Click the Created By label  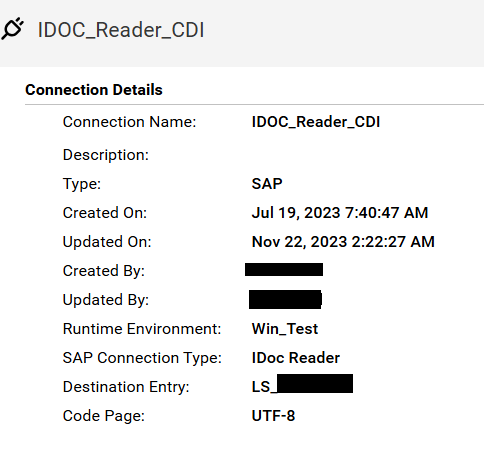(x=104, y=271)
